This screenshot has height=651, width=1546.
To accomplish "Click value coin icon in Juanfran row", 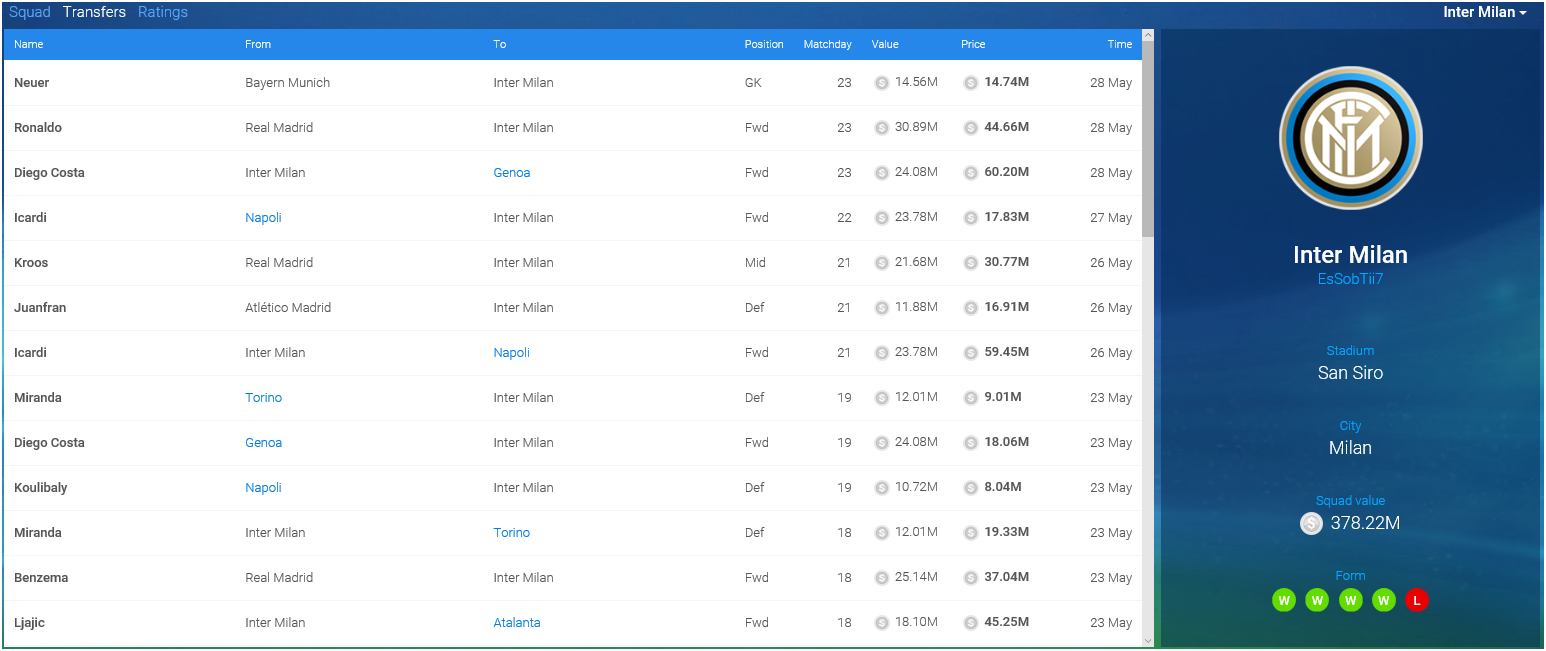I will 881,308.
